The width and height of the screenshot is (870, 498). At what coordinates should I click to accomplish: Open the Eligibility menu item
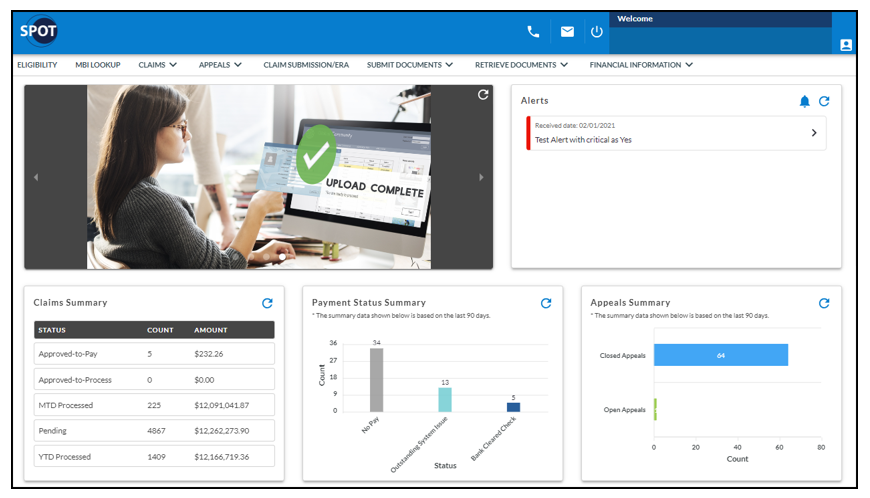(37, 65)
